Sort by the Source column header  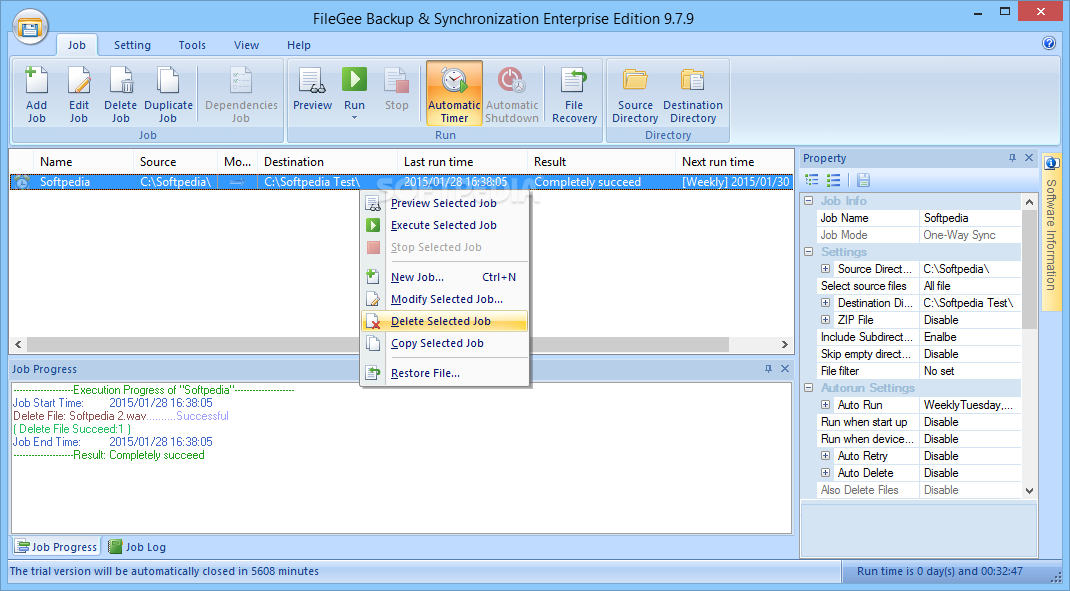175,162
